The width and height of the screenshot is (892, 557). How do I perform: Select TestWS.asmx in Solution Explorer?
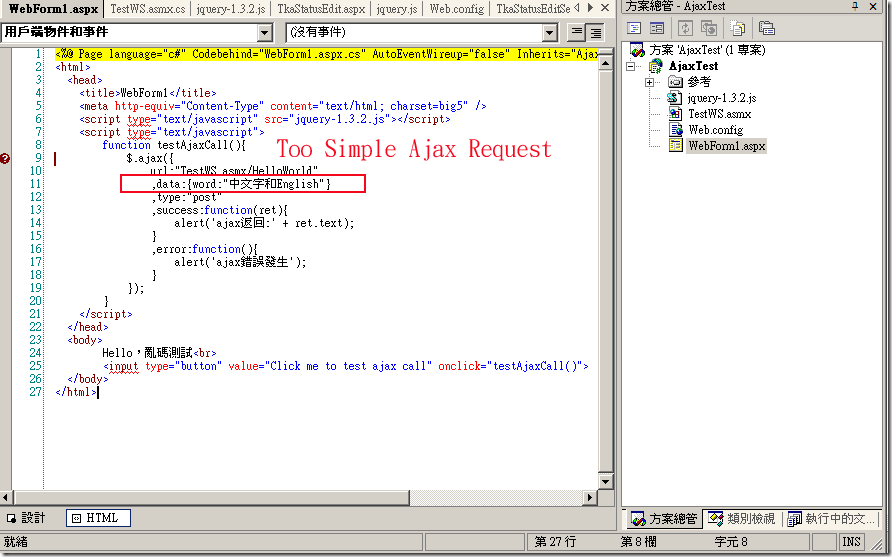tap(720, 114)
